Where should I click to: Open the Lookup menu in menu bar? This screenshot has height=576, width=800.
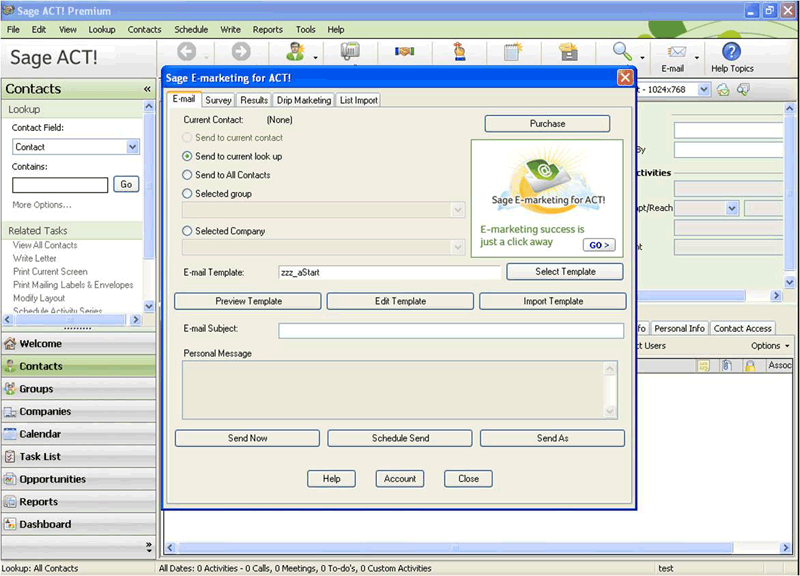tap(102, 30)
